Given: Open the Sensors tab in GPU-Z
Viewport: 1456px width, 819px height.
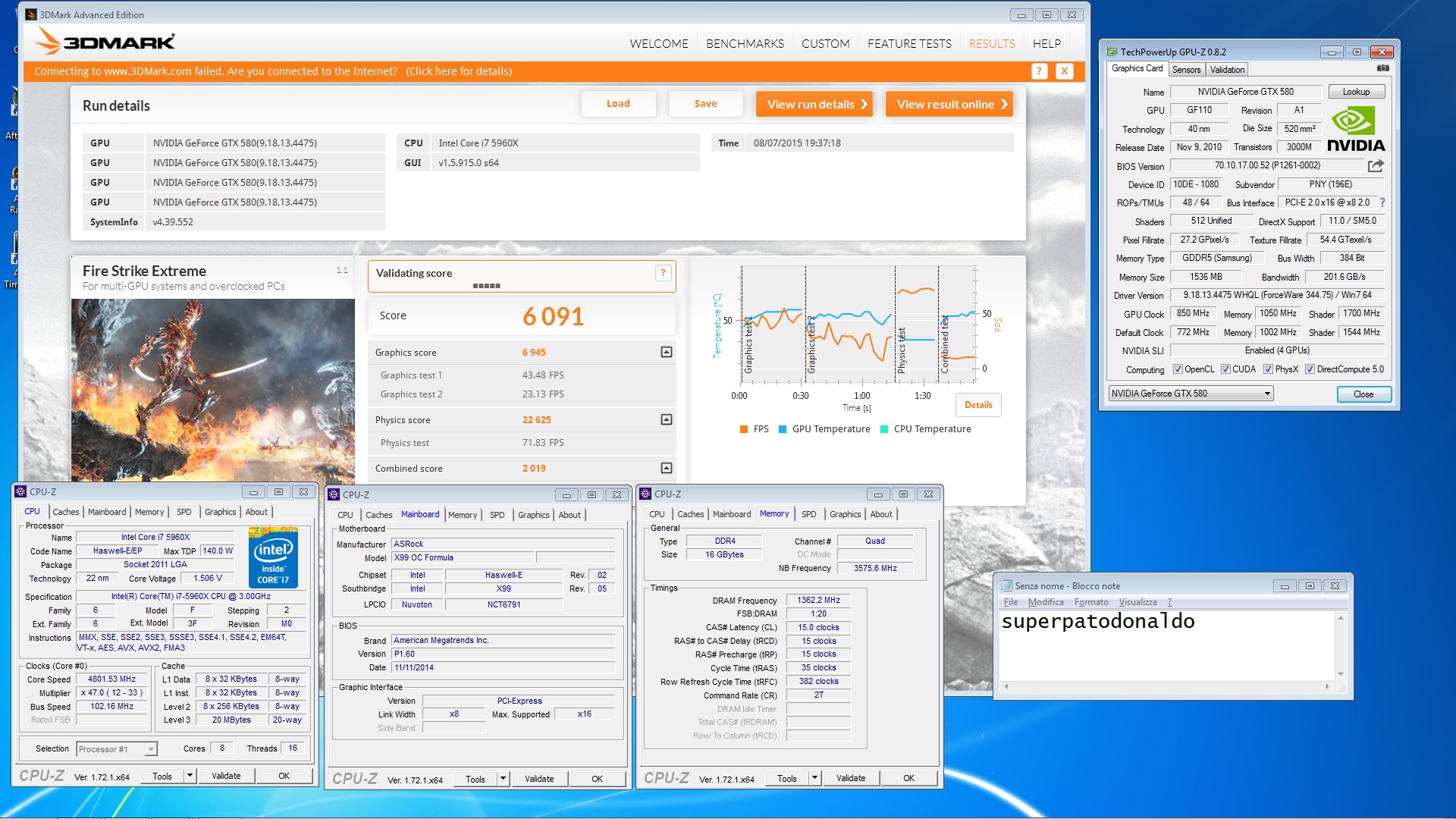Looking at the screenshot, I should pos(1186,70).
